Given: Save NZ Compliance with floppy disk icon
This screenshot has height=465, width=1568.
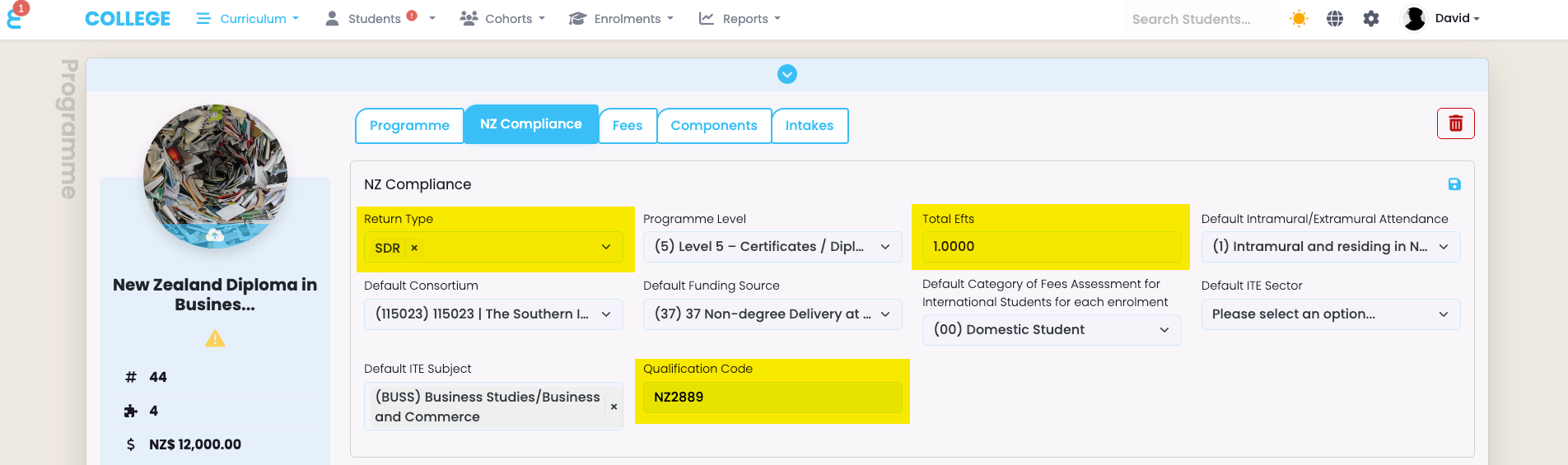Looking at the screenshot, I should (x=1454, y=184).
